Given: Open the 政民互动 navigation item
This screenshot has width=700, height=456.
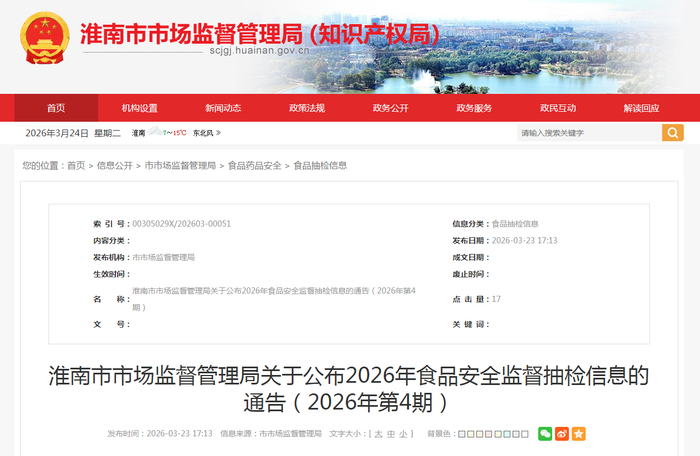Looking at the screenshot, I should pos(558,108).
